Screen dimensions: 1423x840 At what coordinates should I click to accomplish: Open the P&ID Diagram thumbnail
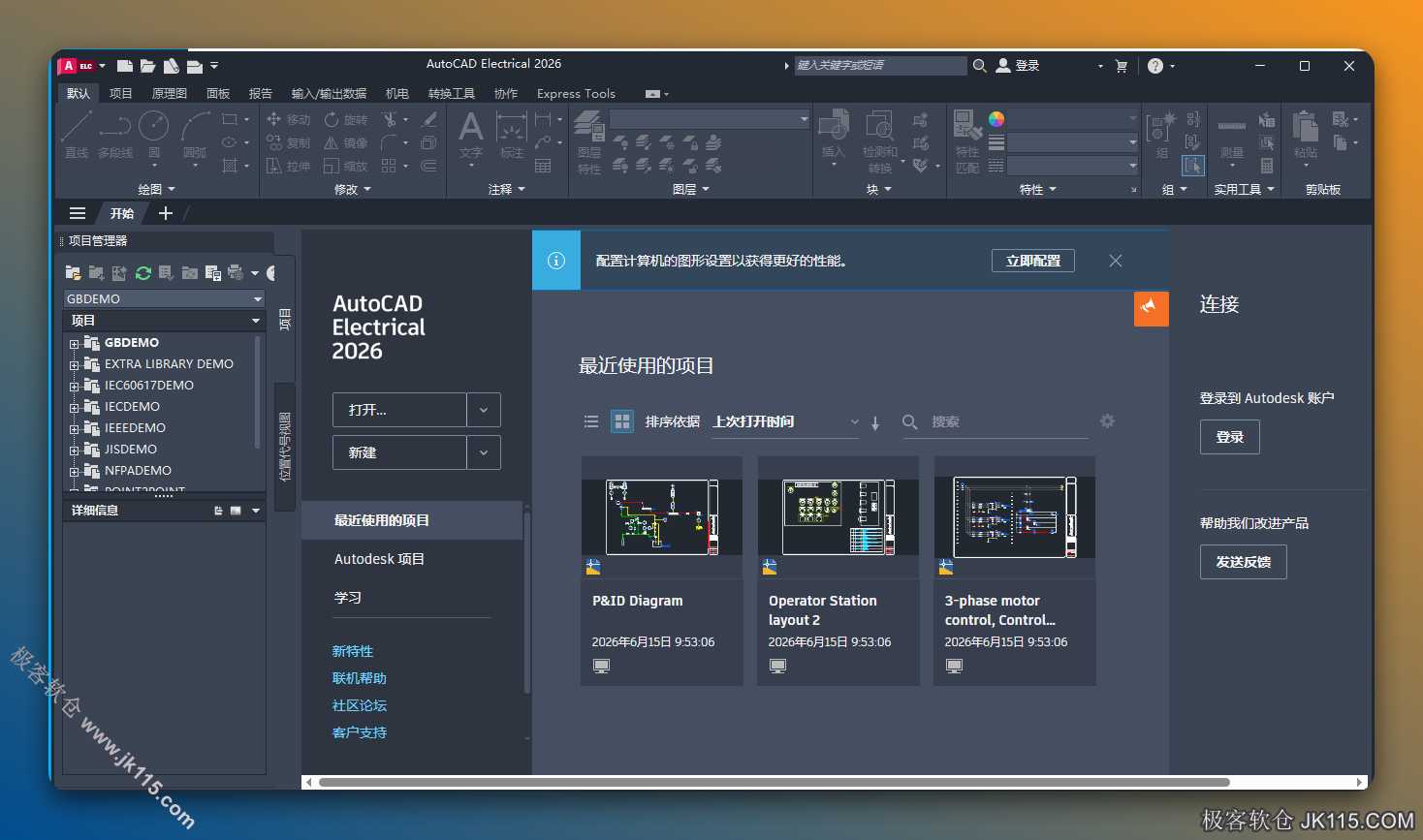pyautogui.click(x=662, y=517)
